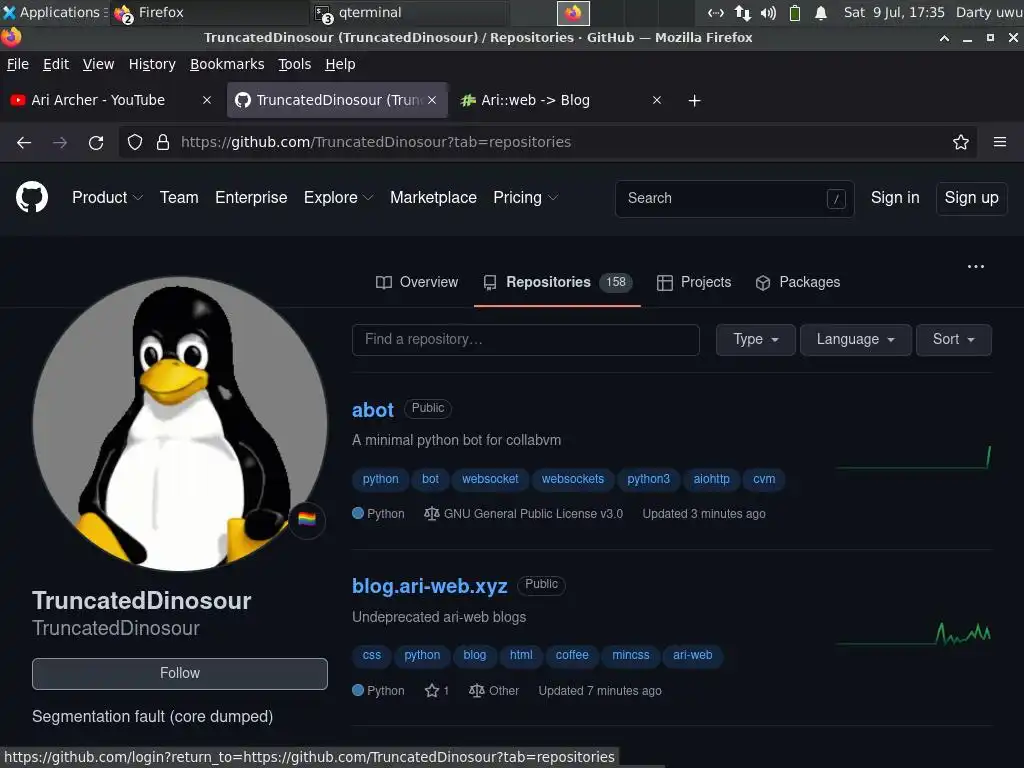The height and width of the screenshot is (768, 1024).
Task: Click the volume icon in system tray
Action: (768, 12)
